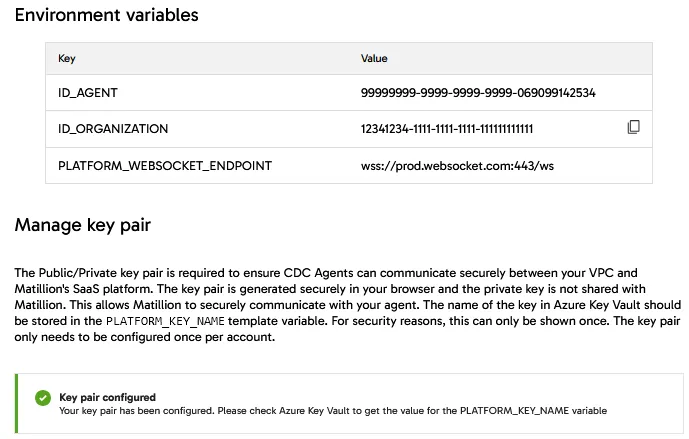Select the PLATFORM_WEBSOCKET_ENDPOINT key cell
Viewport: 689px width, 439px height.
click(x=165, y=165)
